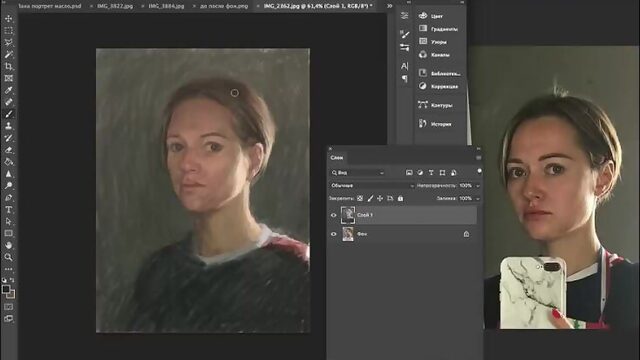The height and width of the screenshot is (360, 640).
Task: Select the Magic Wand tool
Action: [x=8, y=54]
